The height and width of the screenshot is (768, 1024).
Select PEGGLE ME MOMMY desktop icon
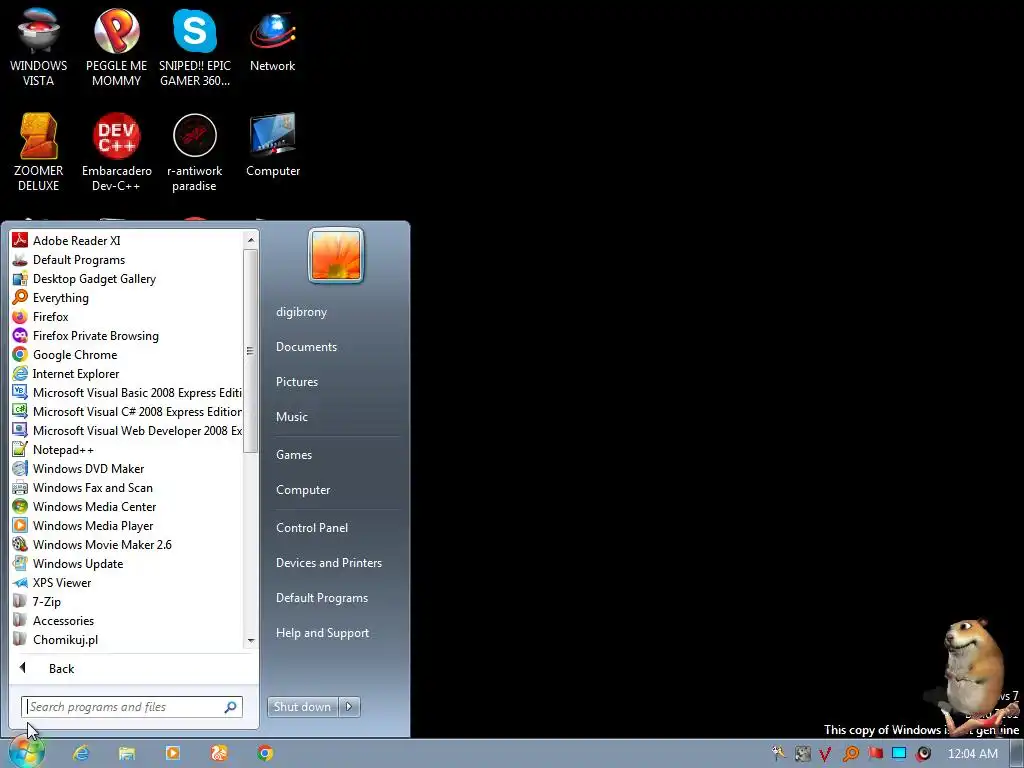coord(116,47)
